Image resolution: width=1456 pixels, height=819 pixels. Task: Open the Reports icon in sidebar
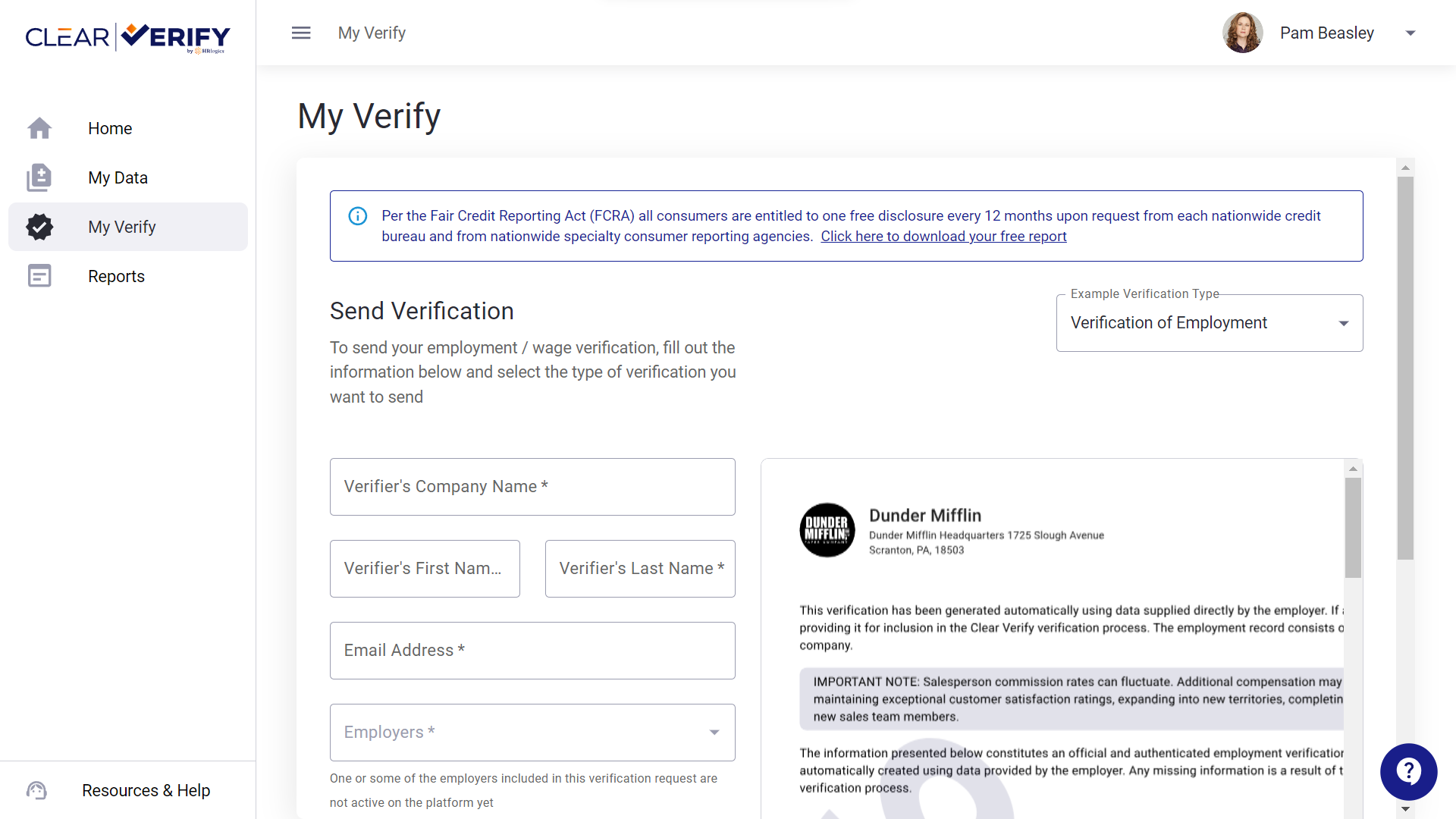39,276
